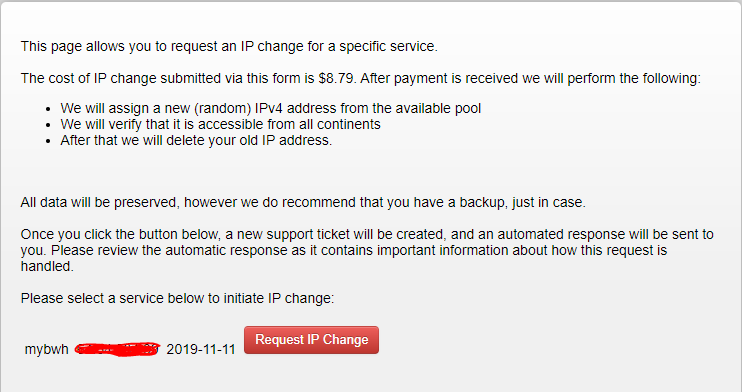This screenshot has height=392, width=742.
Task: Click the bullet about assigning new IPv4 address
Action: 270,108
